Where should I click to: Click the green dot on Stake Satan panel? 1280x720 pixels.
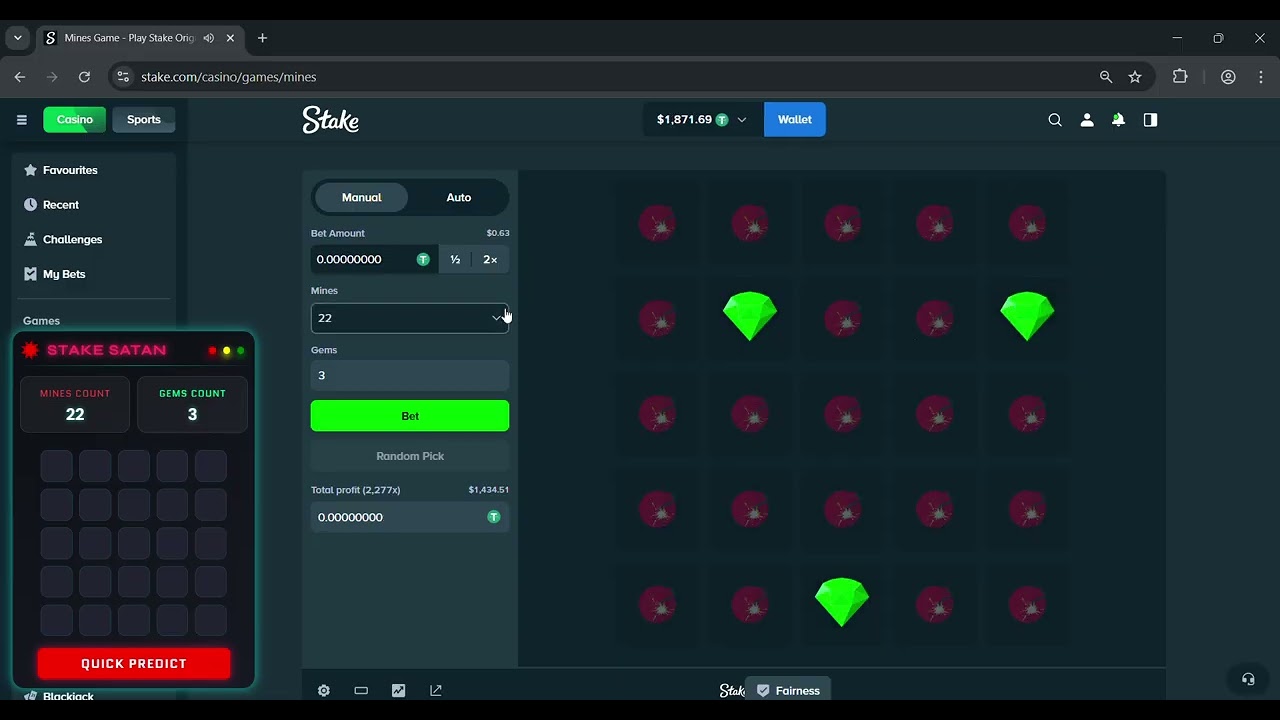240,351
